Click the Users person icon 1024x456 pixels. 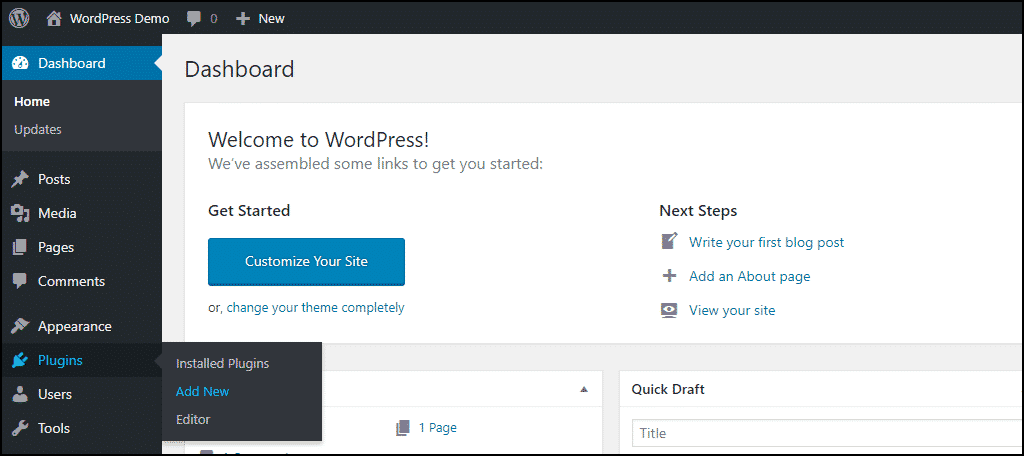[x=21, y=394]
